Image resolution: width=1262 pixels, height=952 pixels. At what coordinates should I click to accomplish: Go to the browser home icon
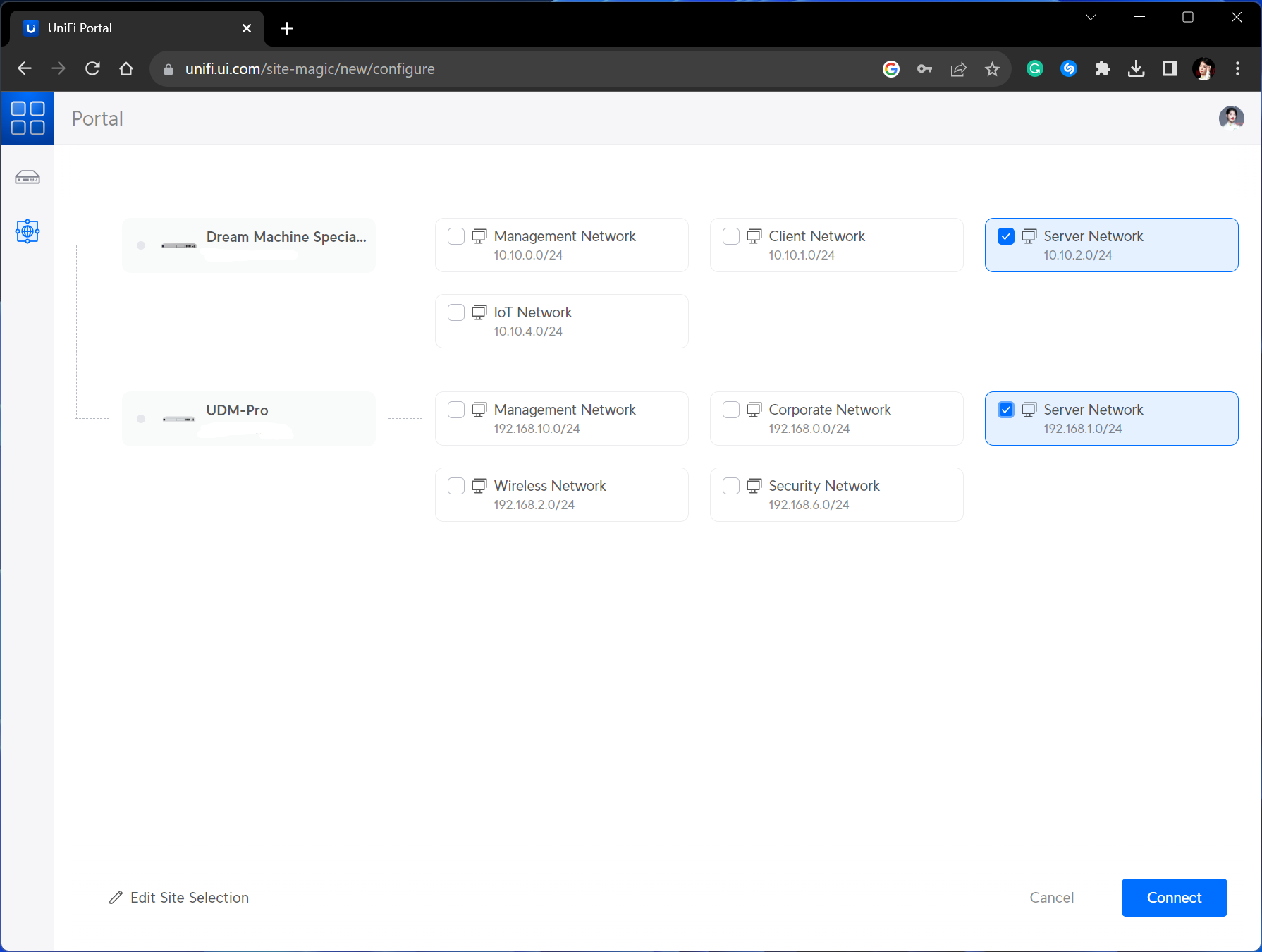(x=126, y=68)
